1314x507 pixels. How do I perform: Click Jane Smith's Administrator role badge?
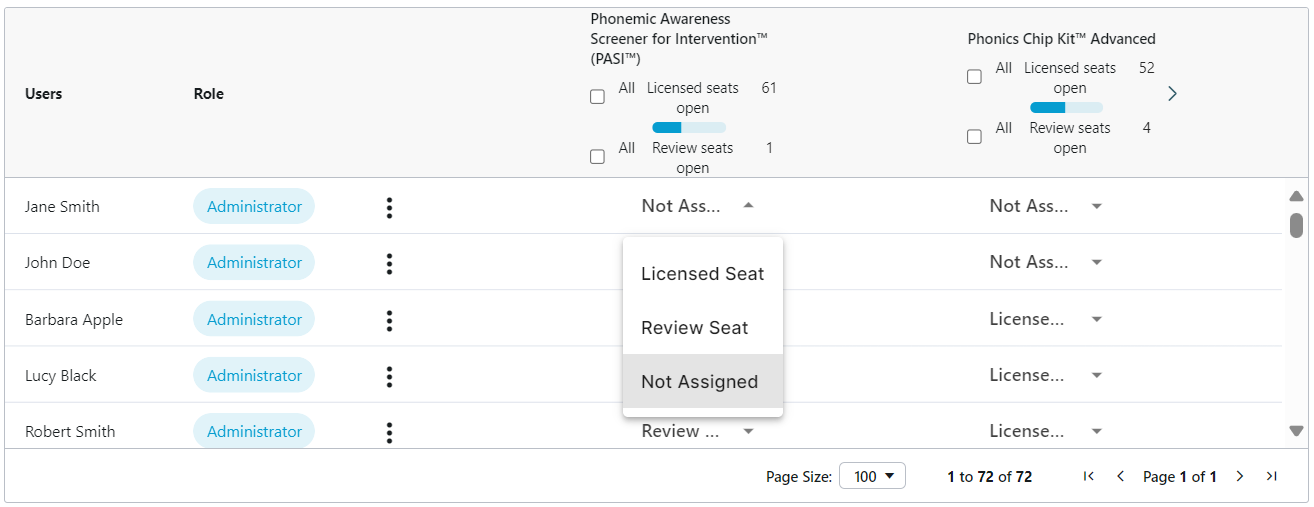254,207
